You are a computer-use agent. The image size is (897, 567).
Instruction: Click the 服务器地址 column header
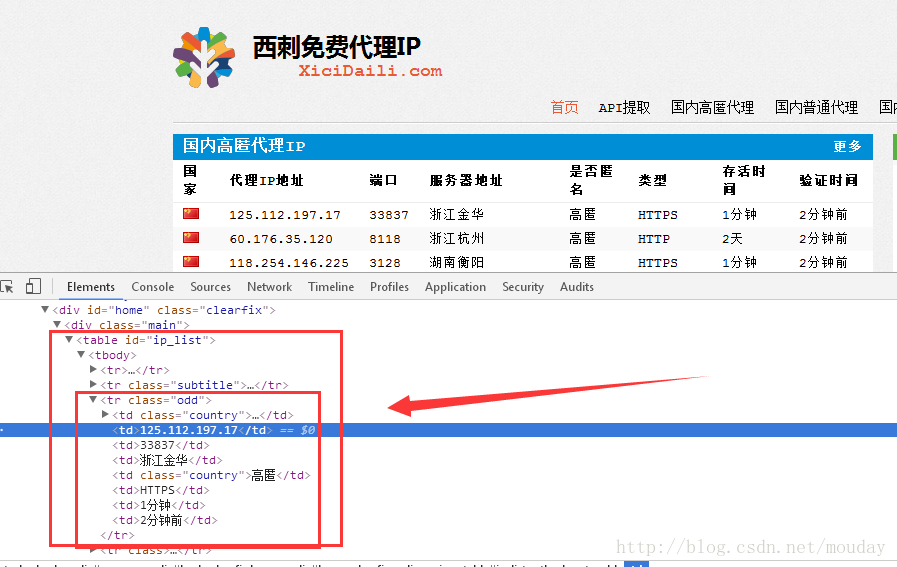tap(466, 180)
